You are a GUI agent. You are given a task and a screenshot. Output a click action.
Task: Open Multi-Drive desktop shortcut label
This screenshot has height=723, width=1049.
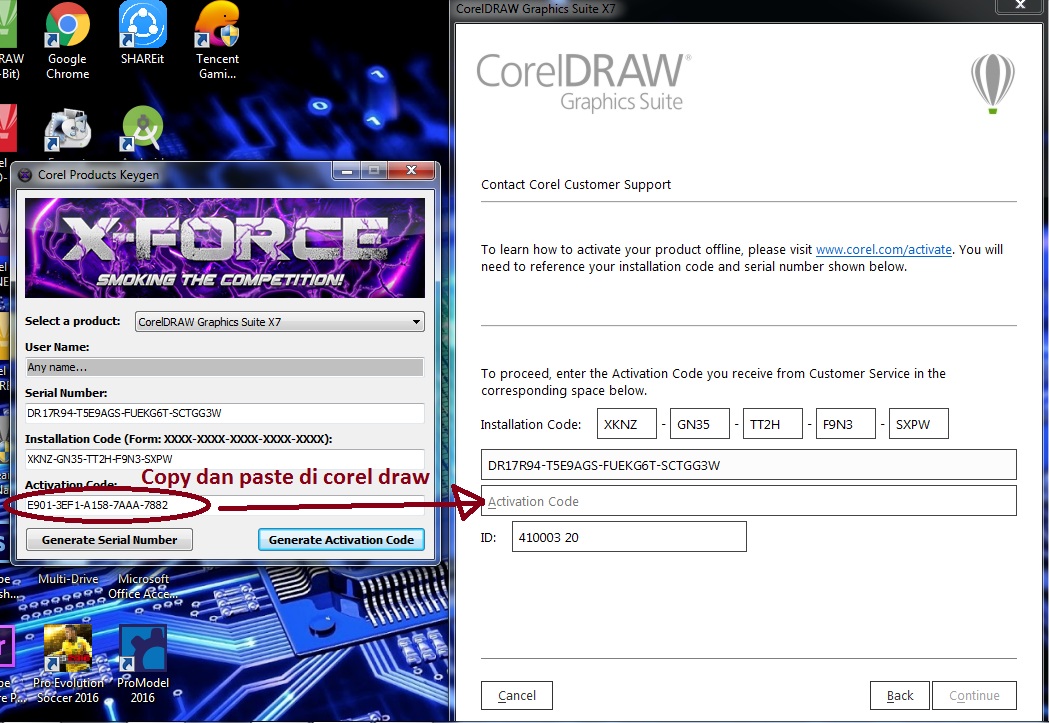[x=68, y=579]
